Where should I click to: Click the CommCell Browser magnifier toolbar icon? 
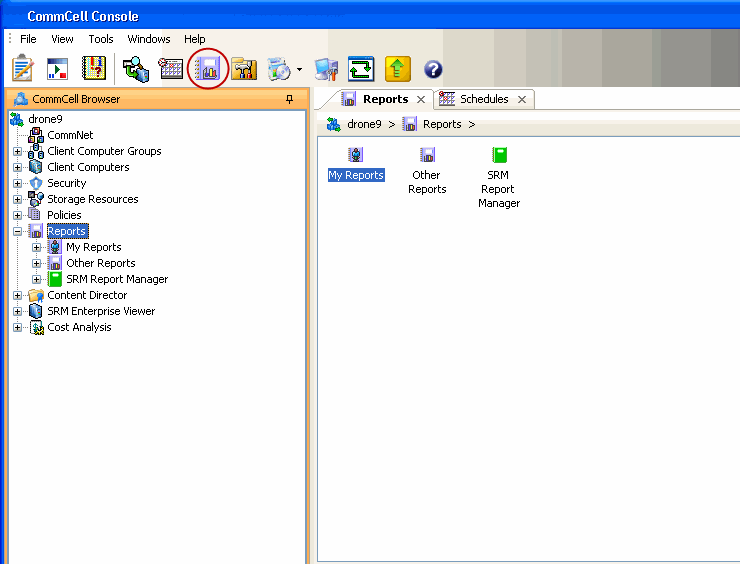pyautogui.click(x=136, y=69)
